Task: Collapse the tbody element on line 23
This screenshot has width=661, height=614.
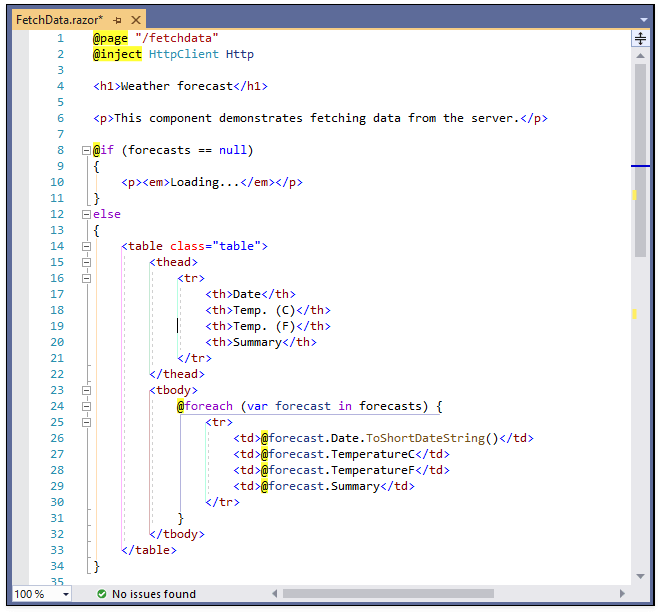Action: pyautogui.click(x=87, y=390)
